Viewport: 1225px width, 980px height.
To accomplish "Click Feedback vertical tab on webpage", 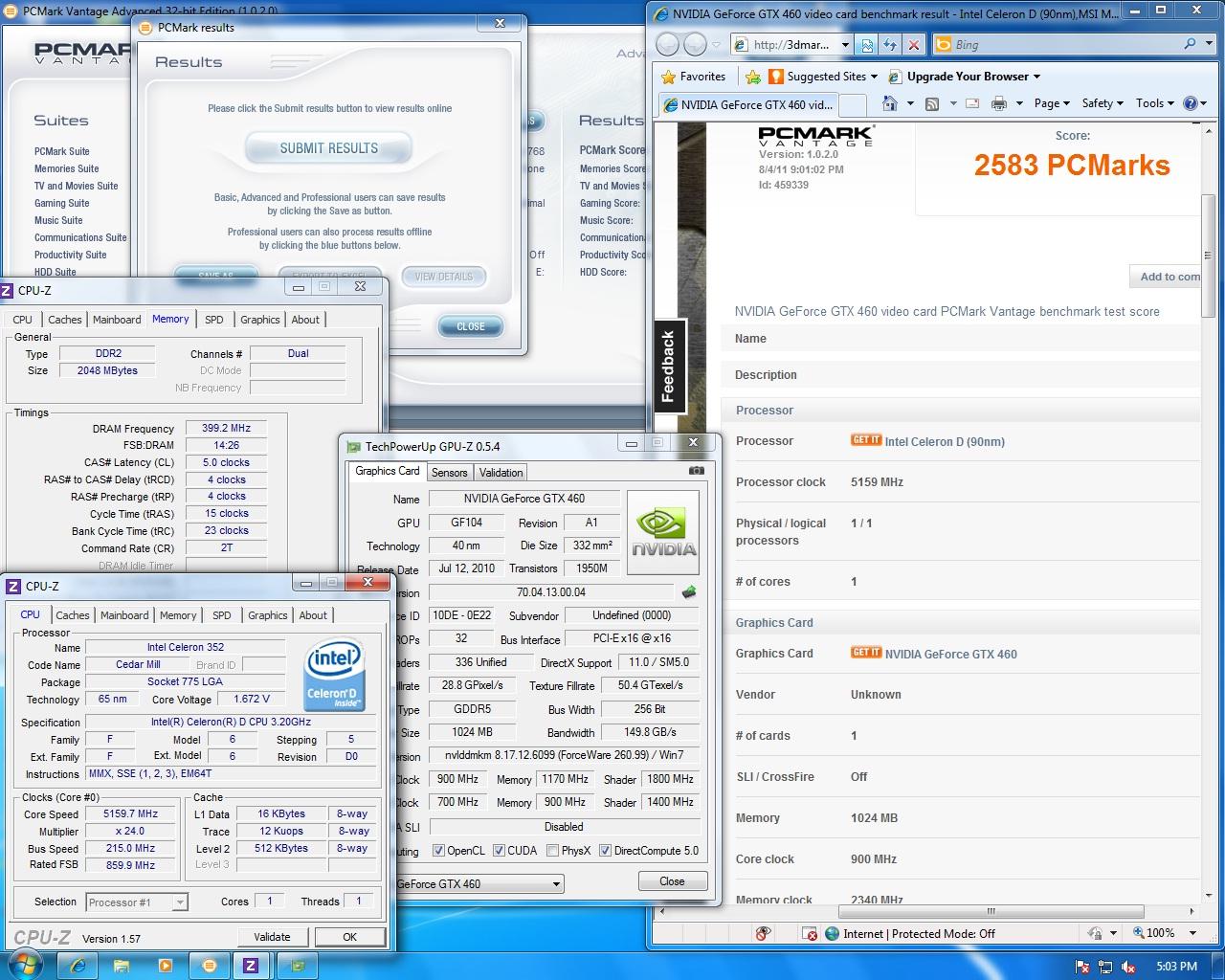I will coord(668,366).
